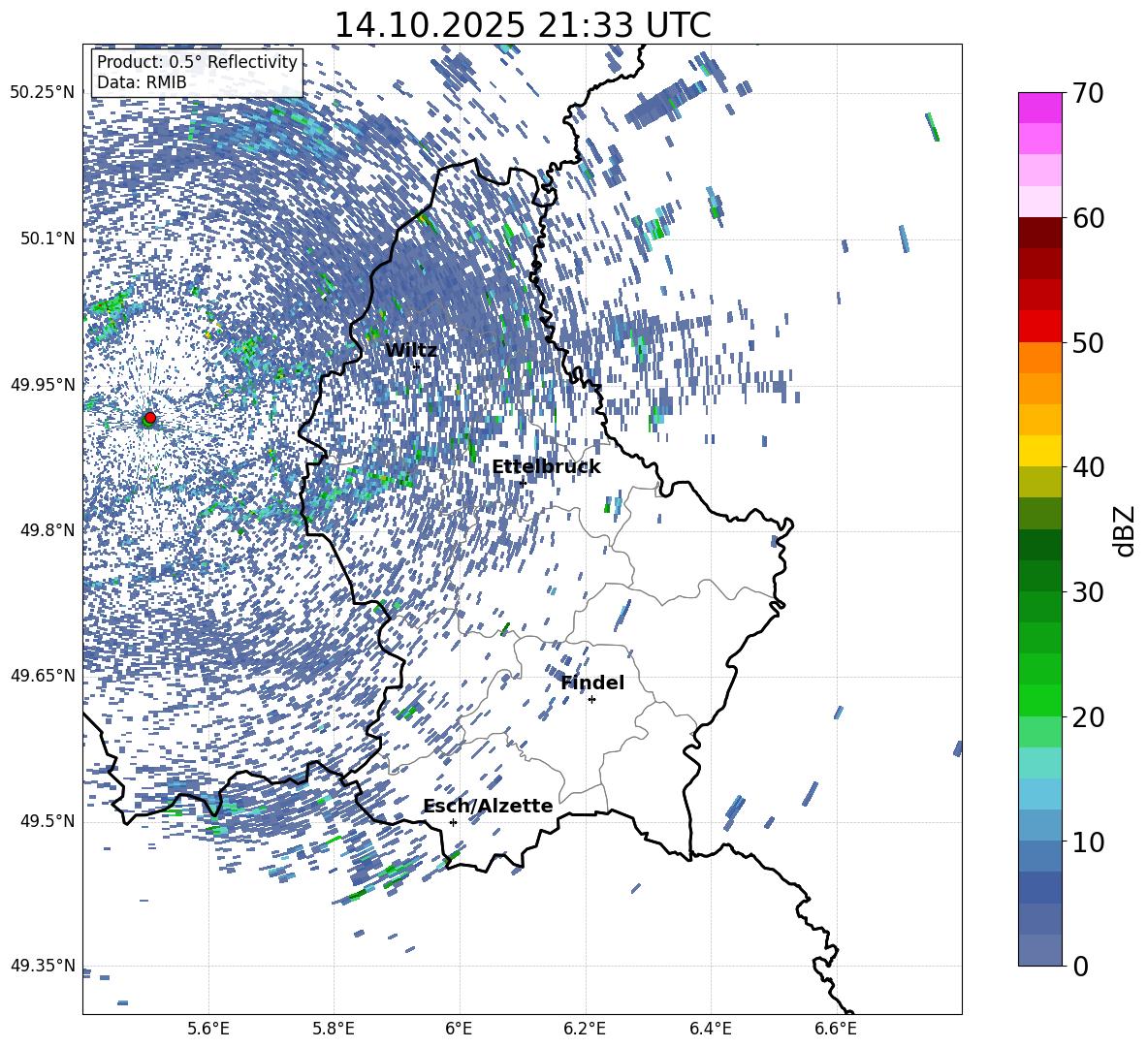Click the title 14.10.2025 21:33 UTC

pyautogui.click(x=523, y=25)
